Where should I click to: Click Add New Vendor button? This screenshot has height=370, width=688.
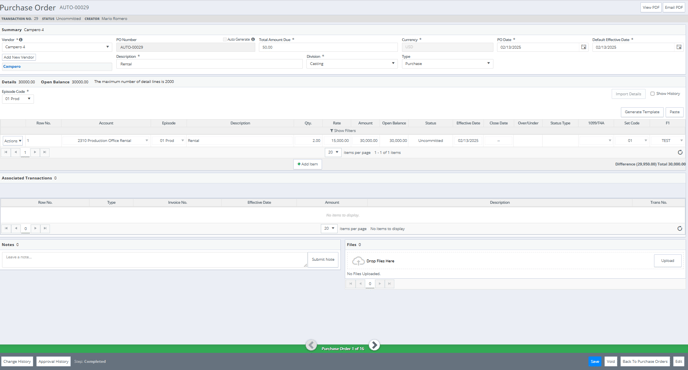(x=19, y=57)
